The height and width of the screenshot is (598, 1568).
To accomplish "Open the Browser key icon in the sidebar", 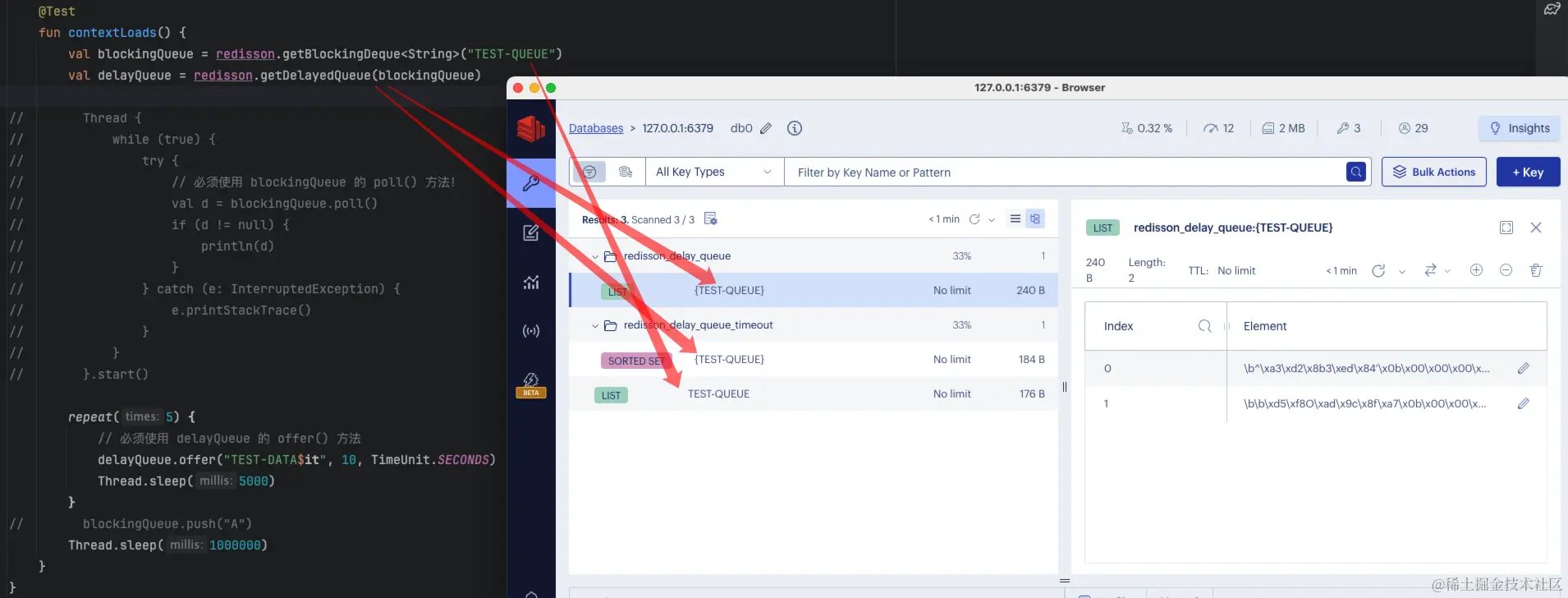I will tap(531, 182).
